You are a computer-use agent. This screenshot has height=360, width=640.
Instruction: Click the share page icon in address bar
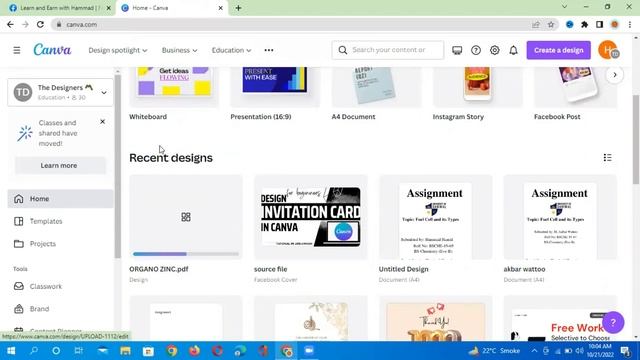coord(536,24)
